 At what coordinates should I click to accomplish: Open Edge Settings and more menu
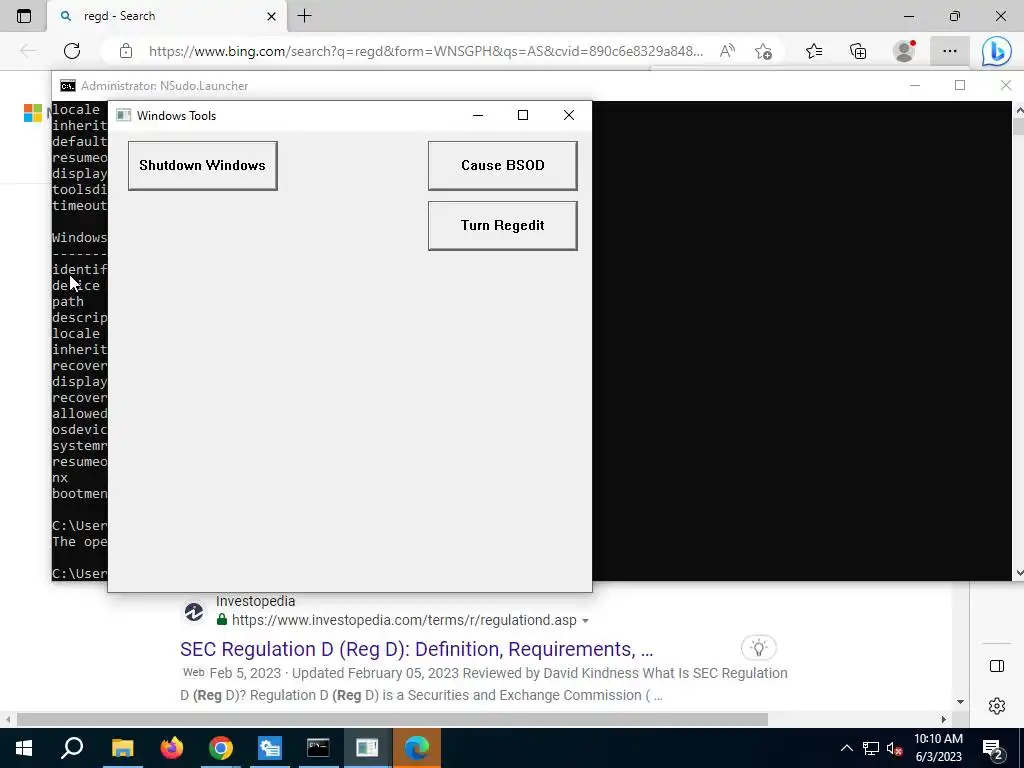[950, 51]
